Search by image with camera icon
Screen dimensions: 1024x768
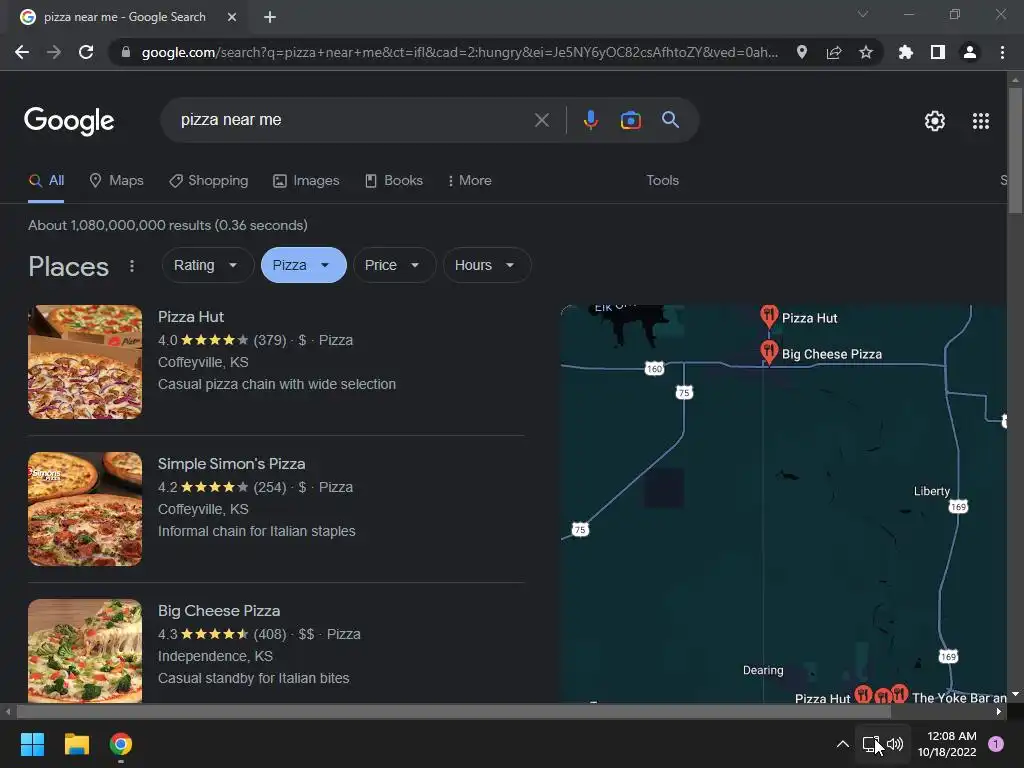[x=630, y=120]
